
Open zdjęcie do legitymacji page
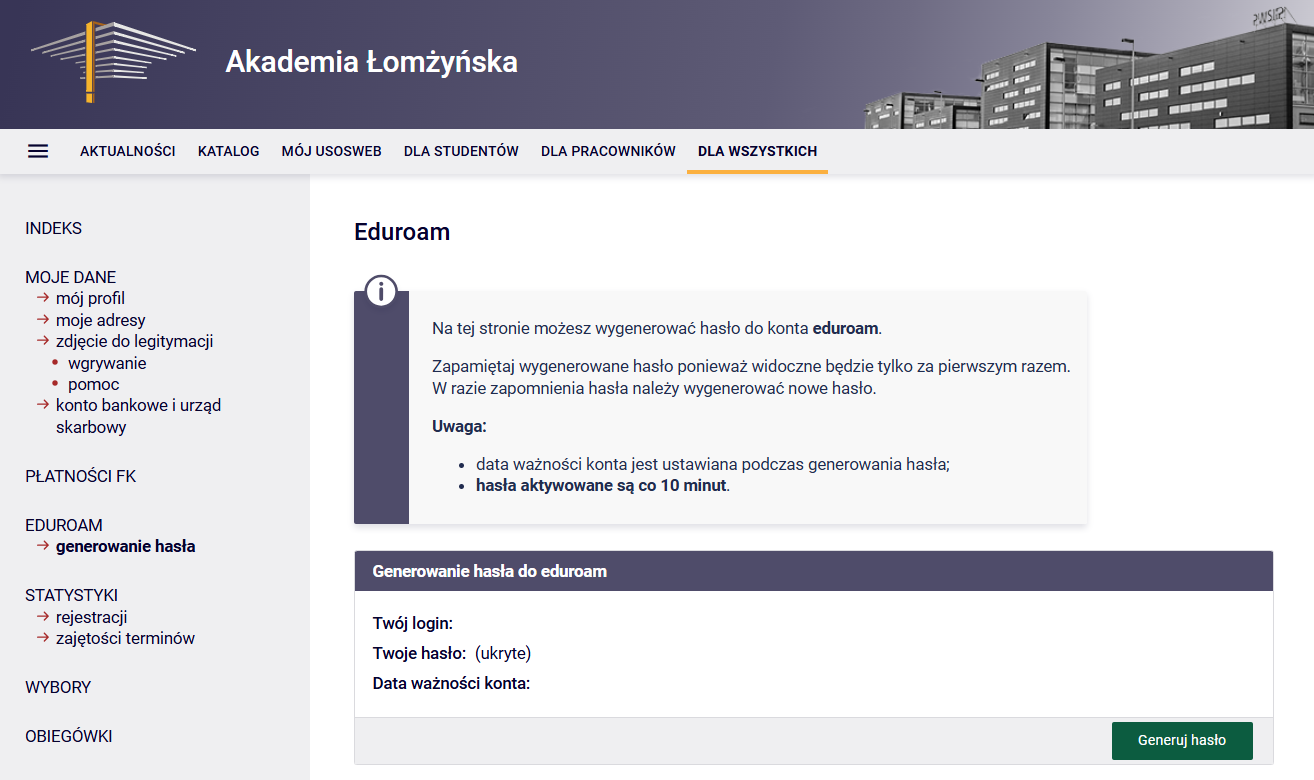tap(134, 341)
